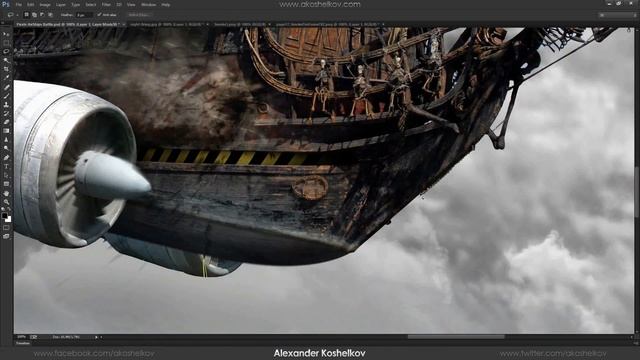This screenshot has height=360, width=640.
Task: Click the Refine Edge button
Action: (x=140, y=15)
